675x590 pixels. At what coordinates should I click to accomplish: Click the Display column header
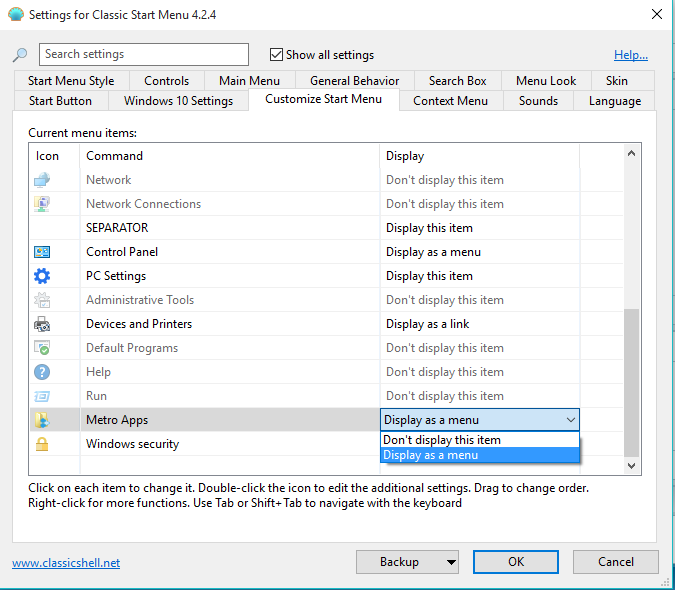[480, 156]
